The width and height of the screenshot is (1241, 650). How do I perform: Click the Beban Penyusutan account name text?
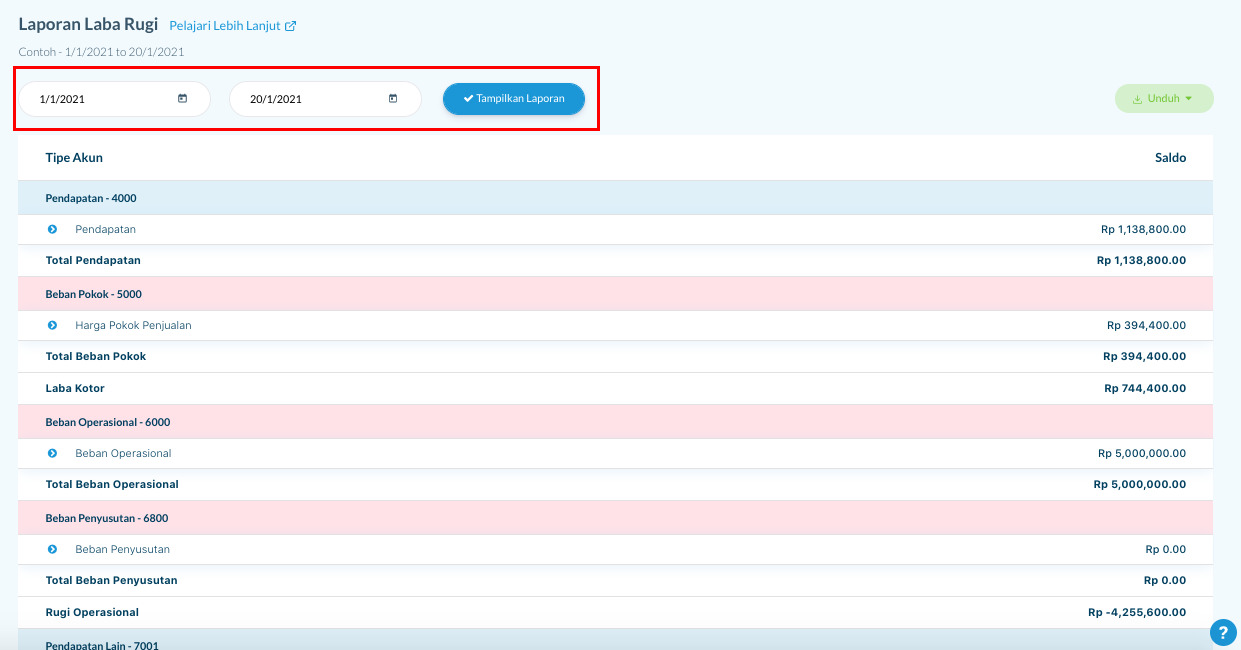click(122, 549)
